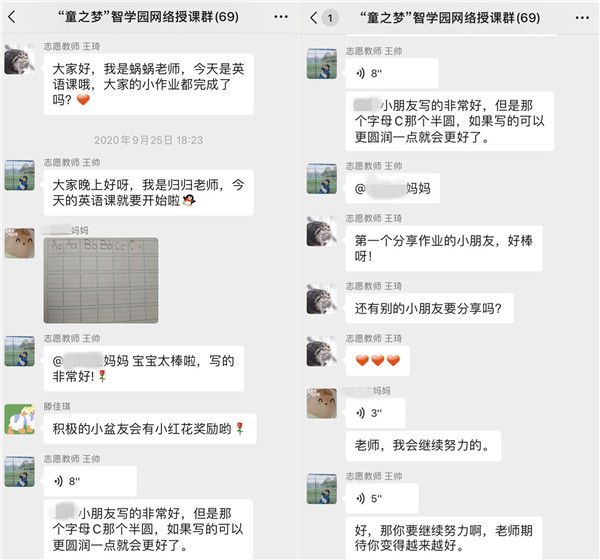
Task: Tap the three hearts message bubble
Action: click(377, 361)
